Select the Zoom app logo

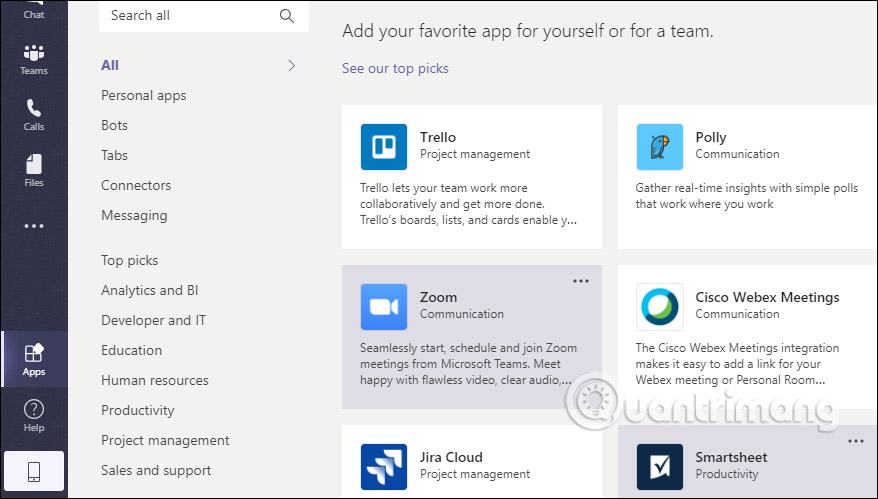tap(384, 306)
